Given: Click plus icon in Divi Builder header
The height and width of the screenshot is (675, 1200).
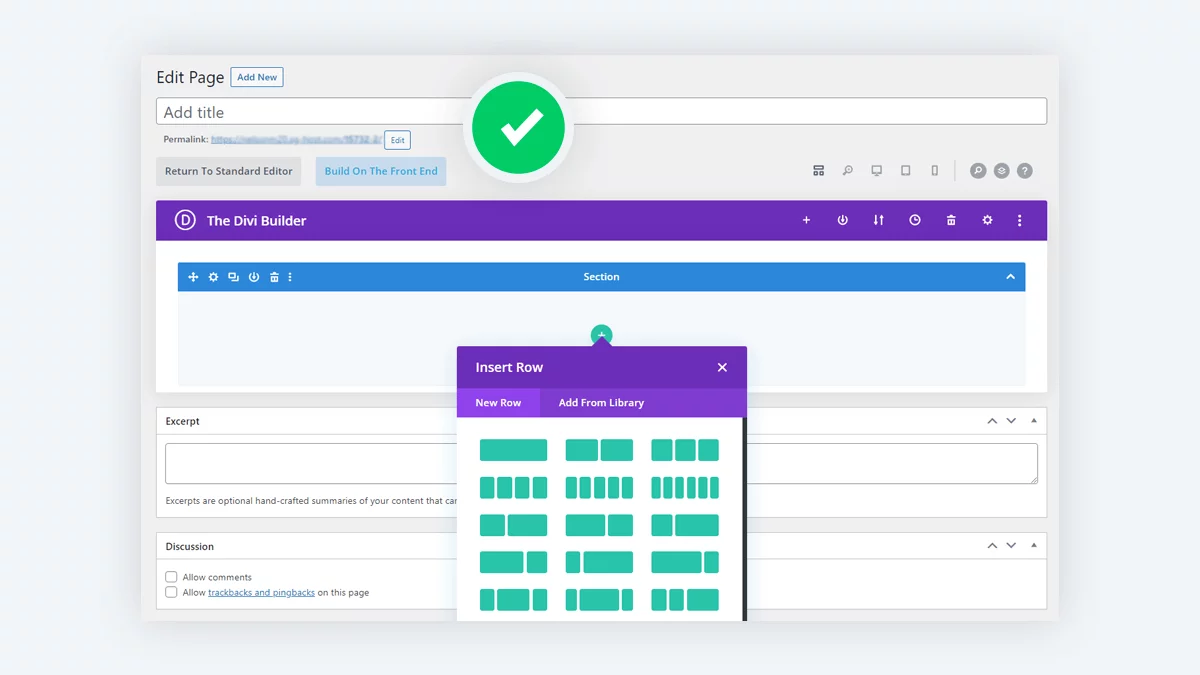Looking at the screenshot, I should click(x=806, y=220).
